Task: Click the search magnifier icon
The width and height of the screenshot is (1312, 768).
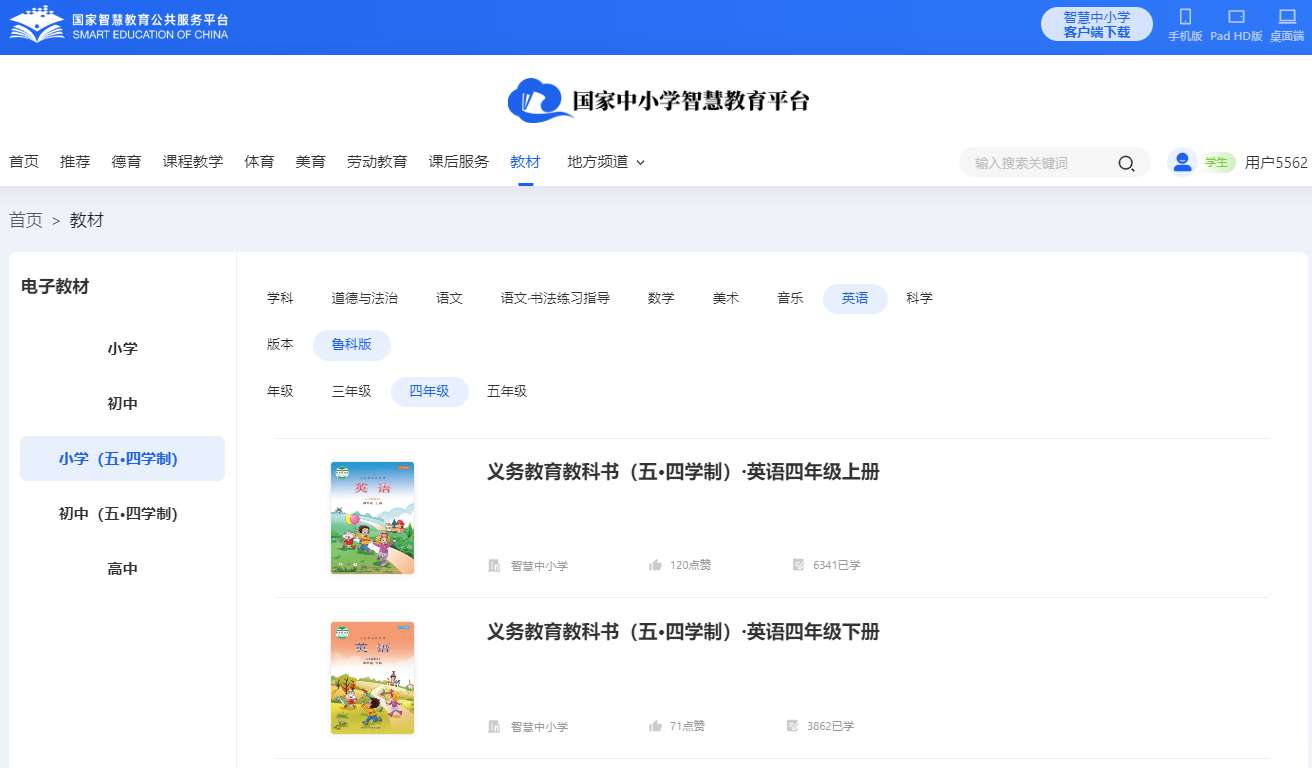Action: [x=1126, y=163]
